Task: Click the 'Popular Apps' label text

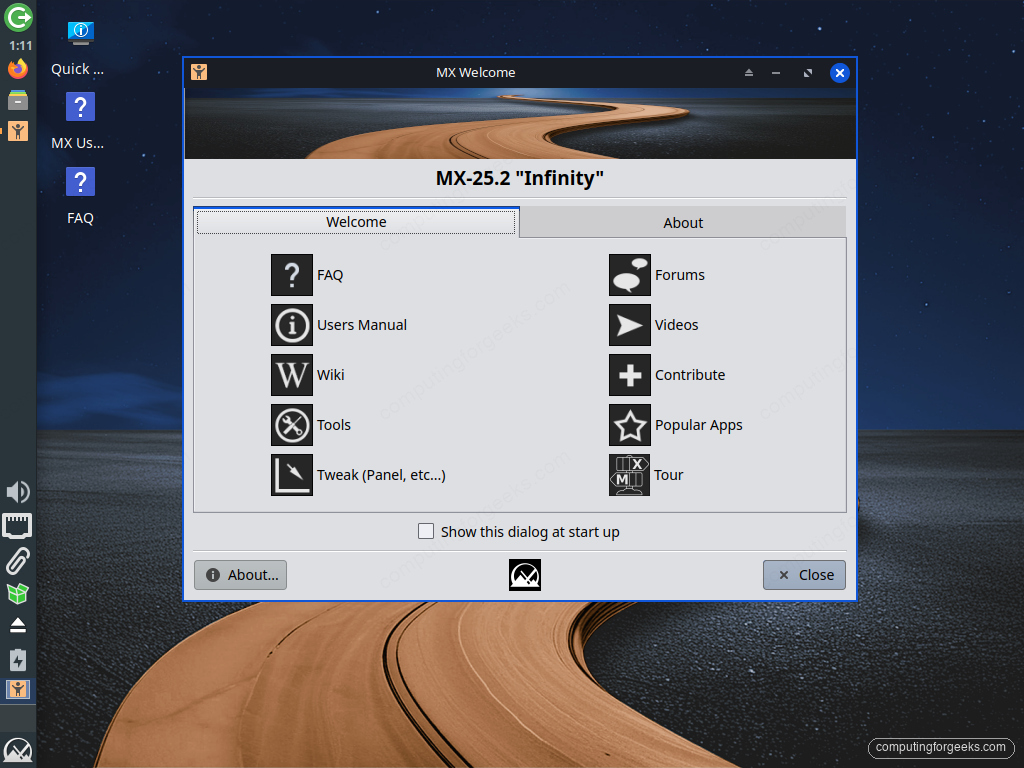Action: tap(699, 425)
